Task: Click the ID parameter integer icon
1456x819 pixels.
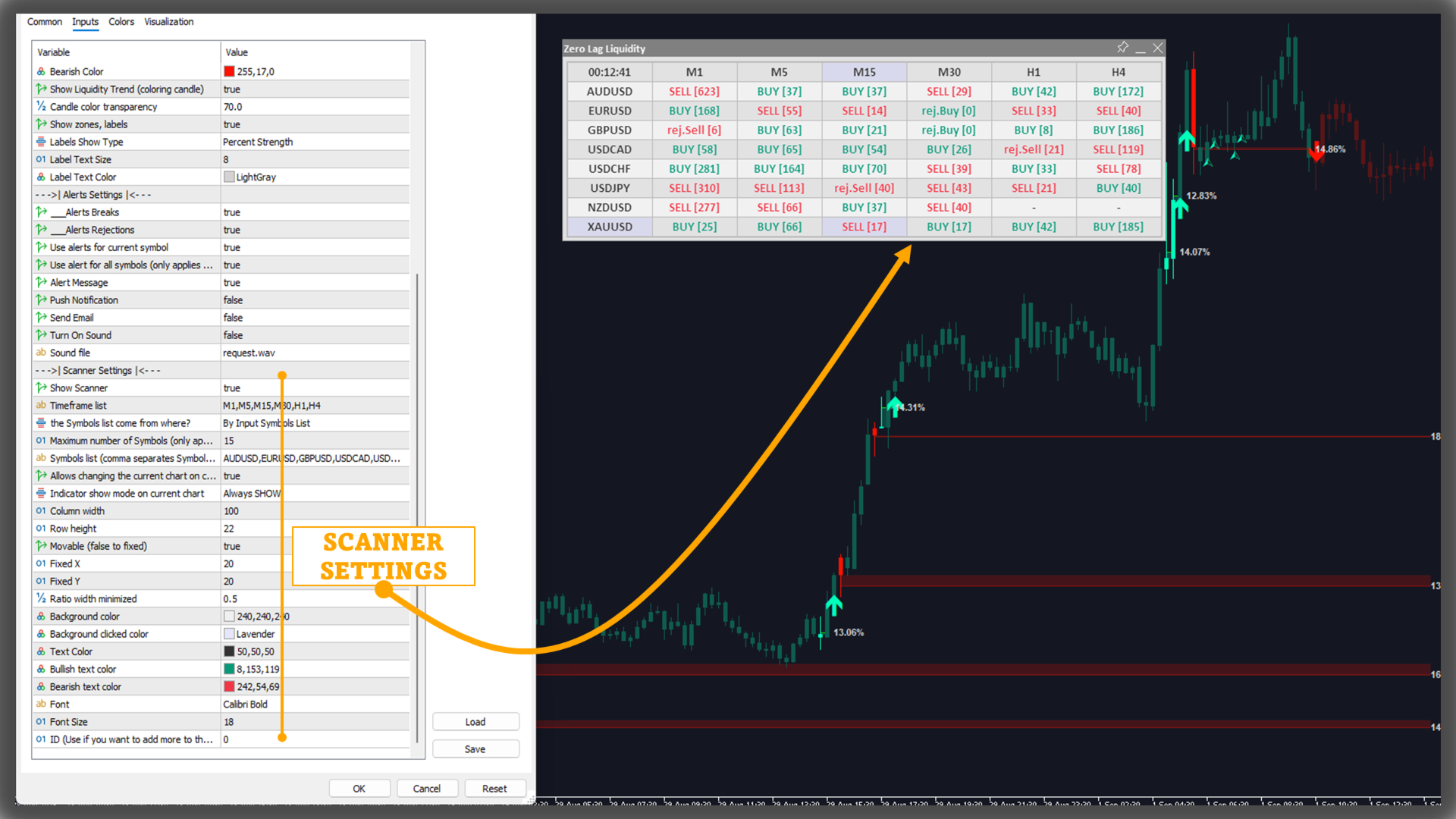Action: [41, 739]
